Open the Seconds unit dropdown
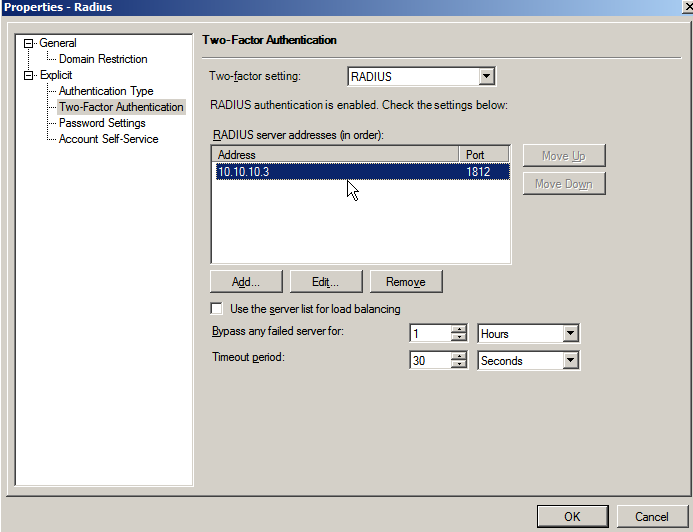The width and height of the screenshot is (693, 532). (570, 361)
